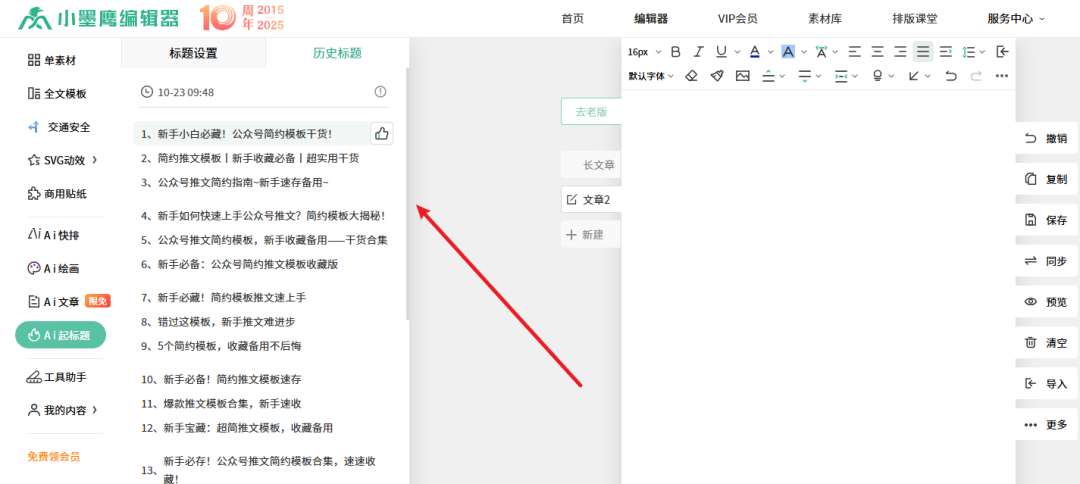Undo using the toolbar back arrow

951,76
